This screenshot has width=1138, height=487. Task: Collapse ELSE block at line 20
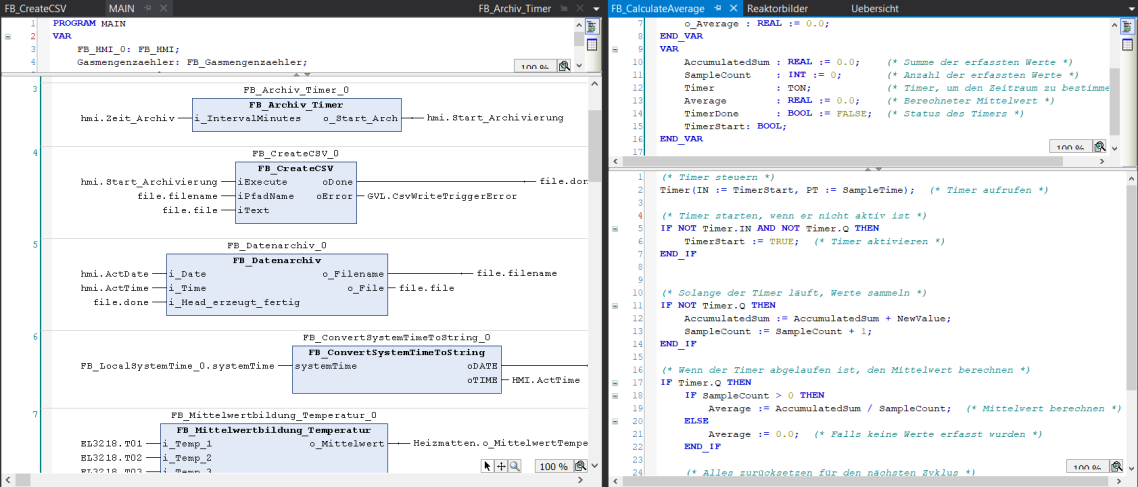pyautogui.click(x=615, y=421)
